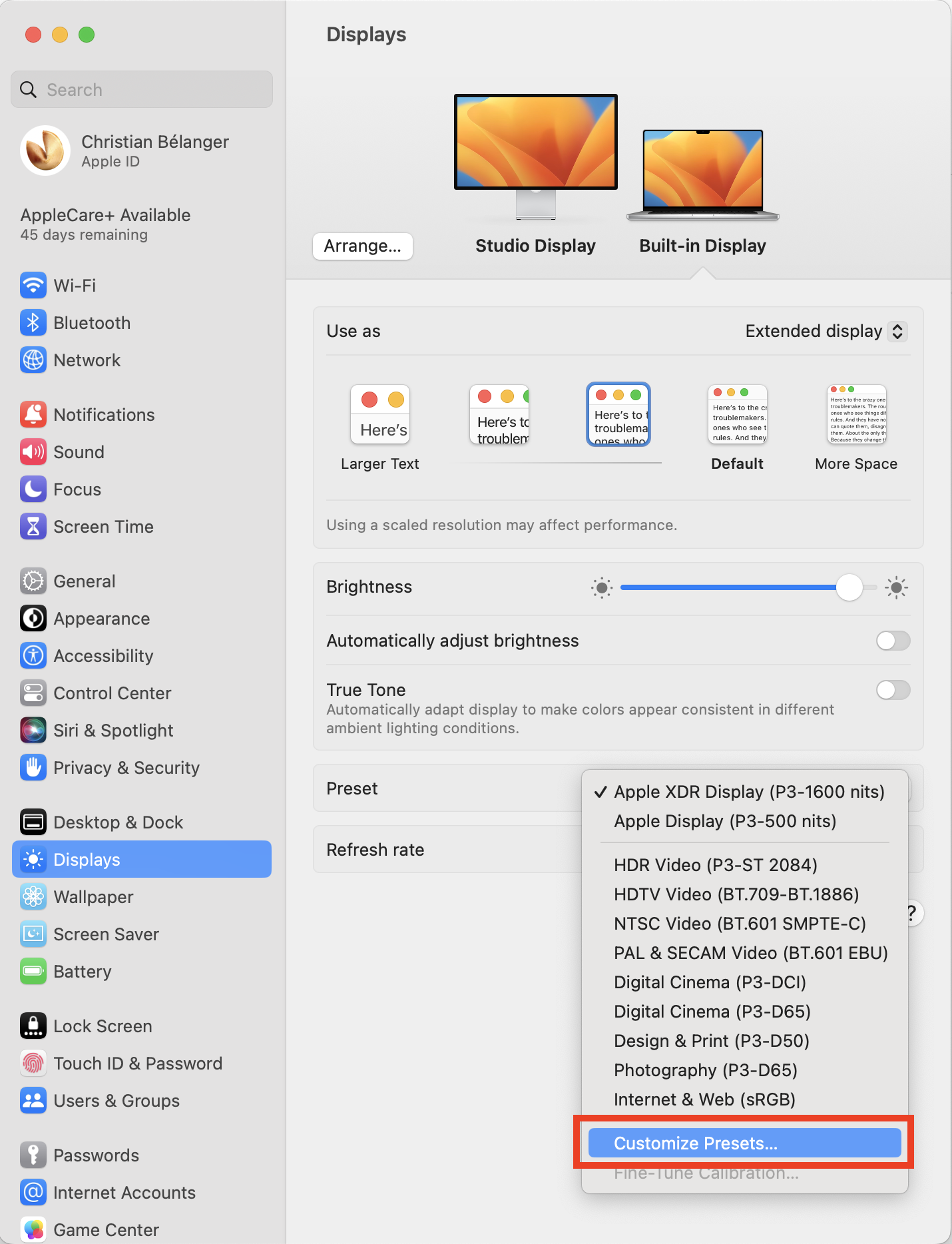The image size is (952, 1244).
Task: Select Digital Cinema (P3-D65) preset
Action: coord(745,1012)
